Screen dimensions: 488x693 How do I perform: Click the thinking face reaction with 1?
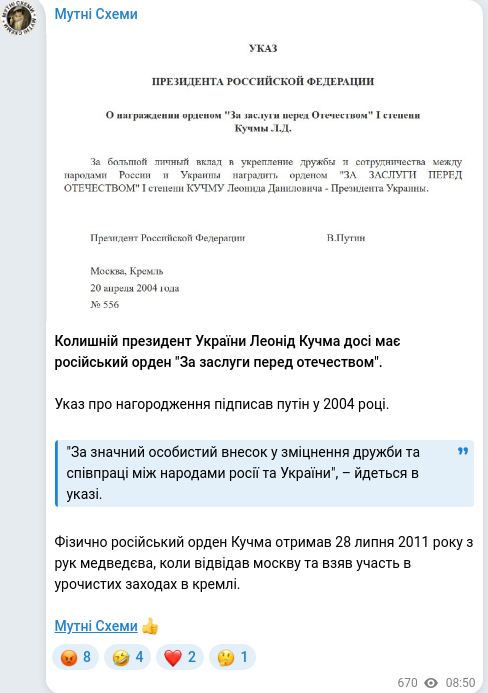click(x=232, y=657)
